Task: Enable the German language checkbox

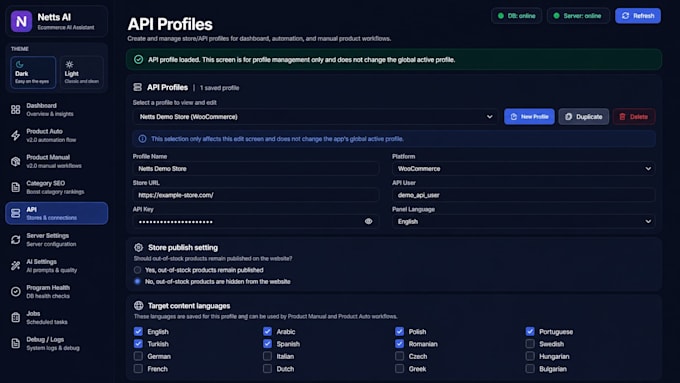Action: [x=138, y=356]
